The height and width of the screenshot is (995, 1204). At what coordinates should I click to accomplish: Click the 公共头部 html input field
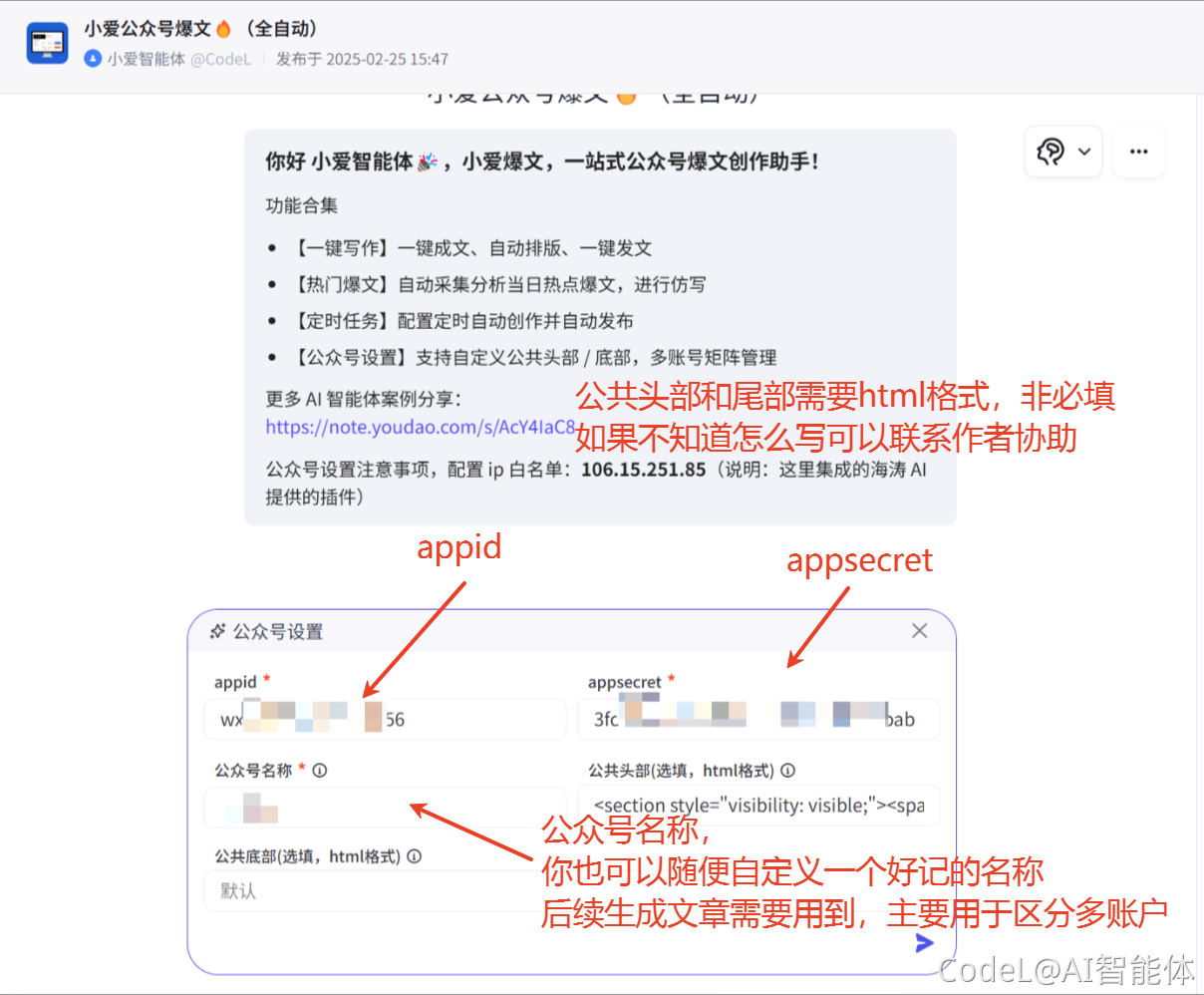pyautogui.click(x=757, y=806)
